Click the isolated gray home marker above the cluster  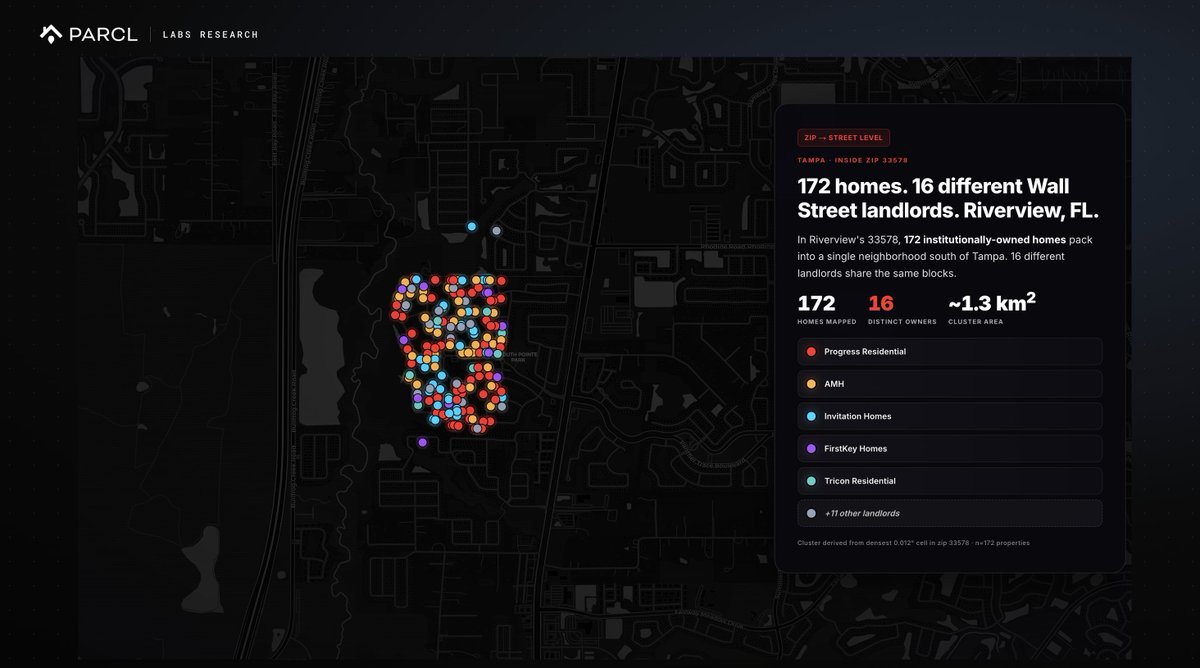coord(496,231)
